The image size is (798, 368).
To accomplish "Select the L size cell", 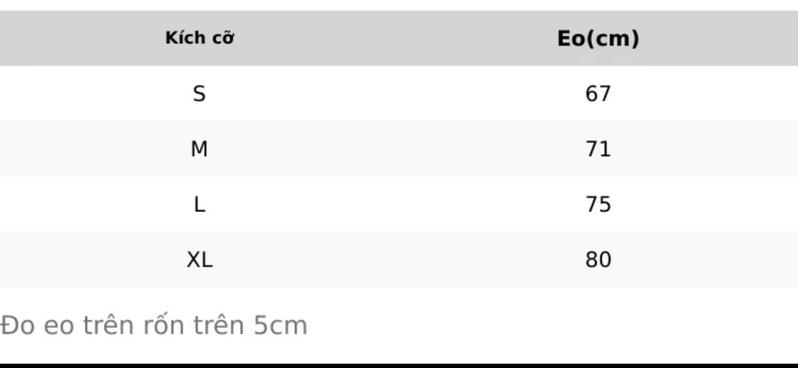I will (199, 205).
